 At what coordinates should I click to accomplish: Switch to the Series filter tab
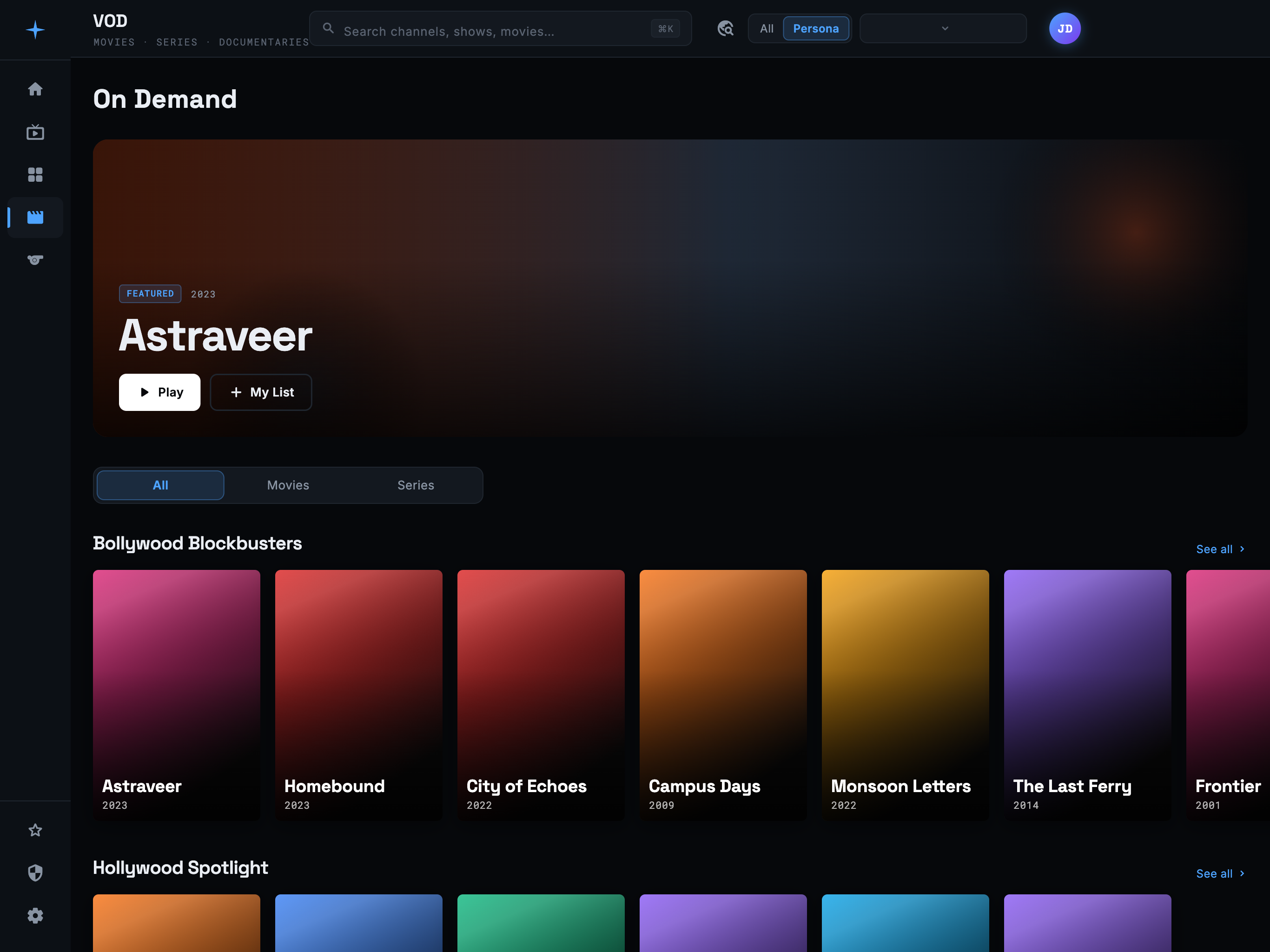[416, 485]
